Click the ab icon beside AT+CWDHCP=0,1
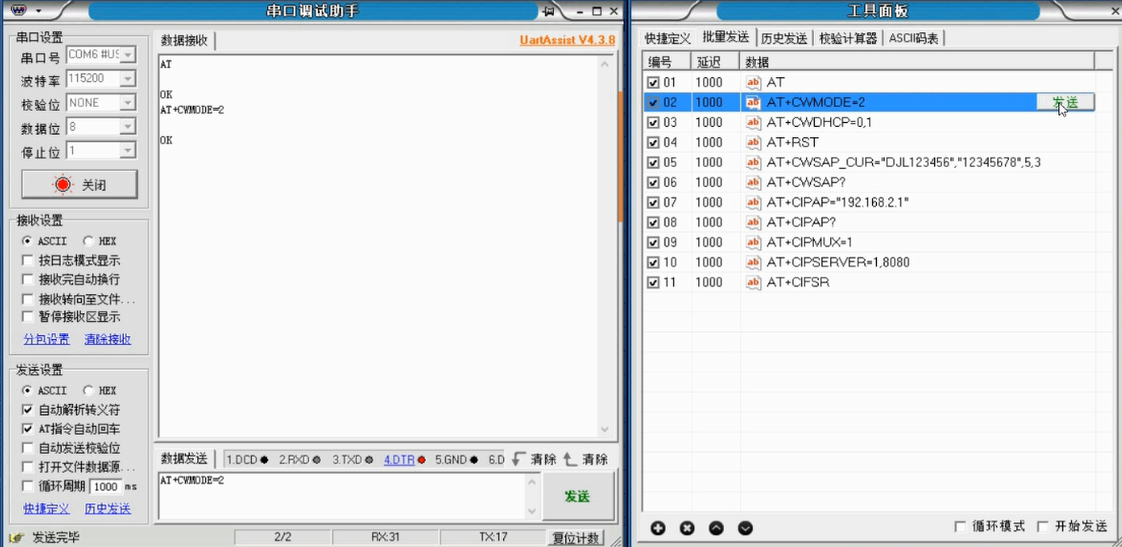This screenshot has width=1122, height=547. click(x=753, y=122)
